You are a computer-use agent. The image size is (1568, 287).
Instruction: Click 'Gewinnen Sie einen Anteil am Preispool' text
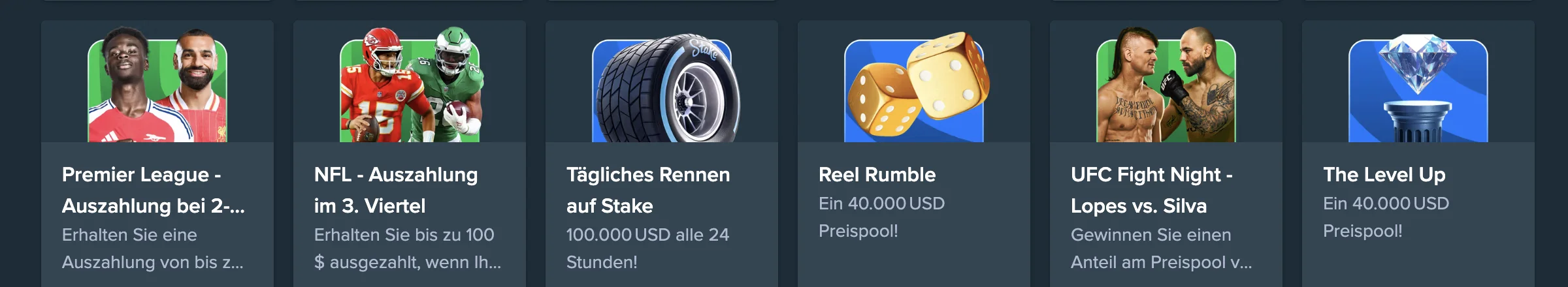pyautogui.click(x=1162, y=249)
